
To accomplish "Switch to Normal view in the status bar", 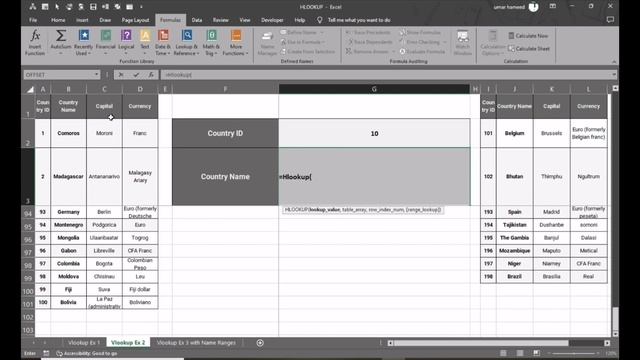I will click(503, 353).
